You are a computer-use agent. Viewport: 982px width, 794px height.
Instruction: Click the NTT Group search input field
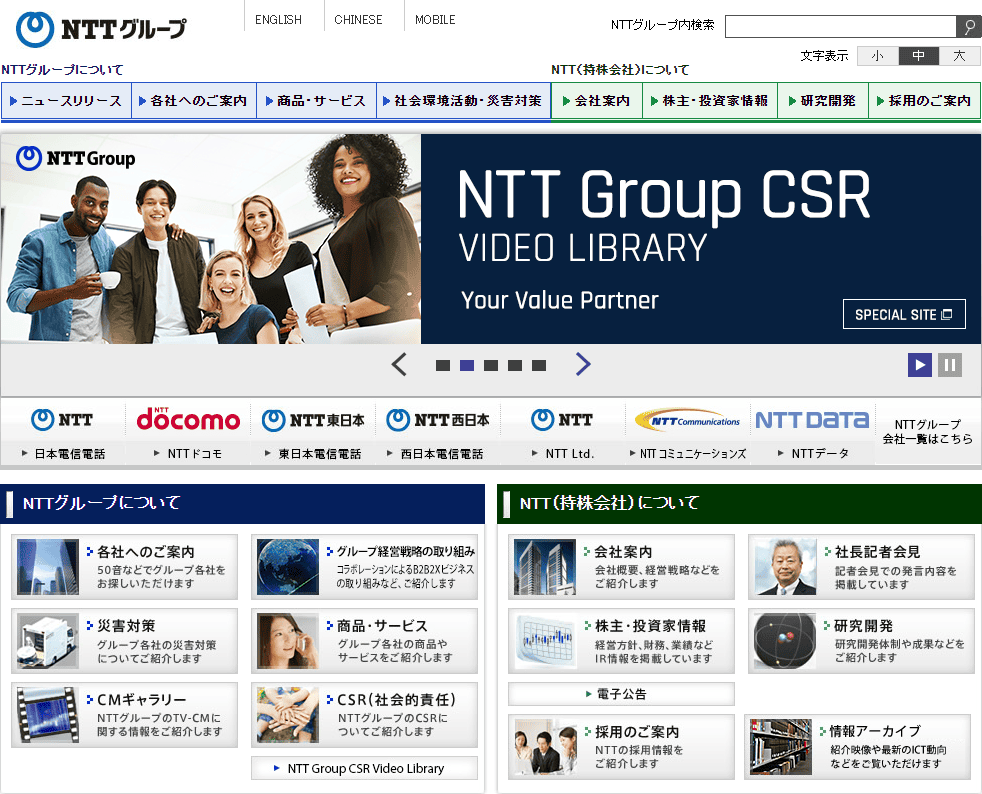tap(840, 27)
